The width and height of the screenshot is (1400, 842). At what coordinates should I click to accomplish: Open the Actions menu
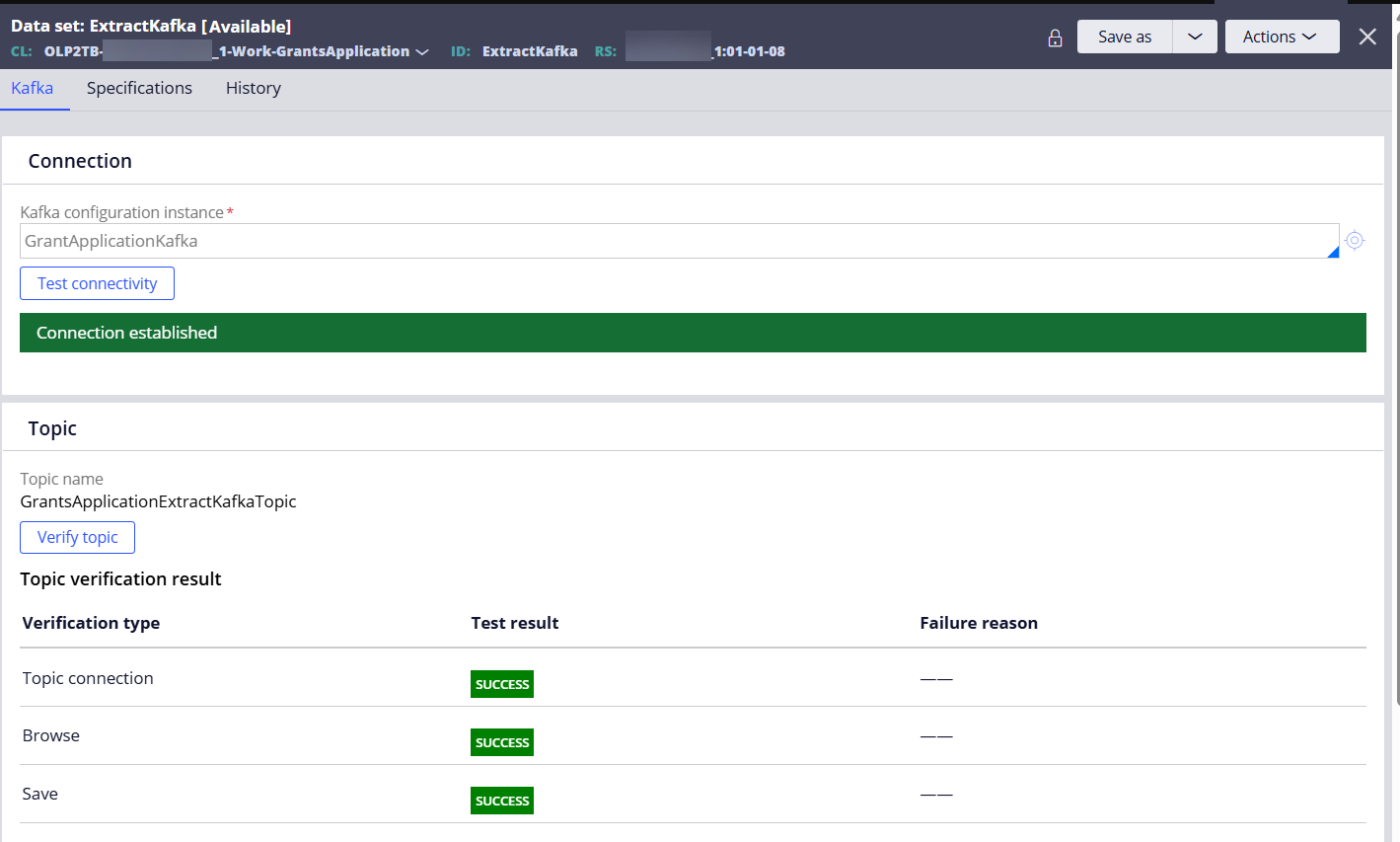pyautogui.click(x=1282, y=37)
